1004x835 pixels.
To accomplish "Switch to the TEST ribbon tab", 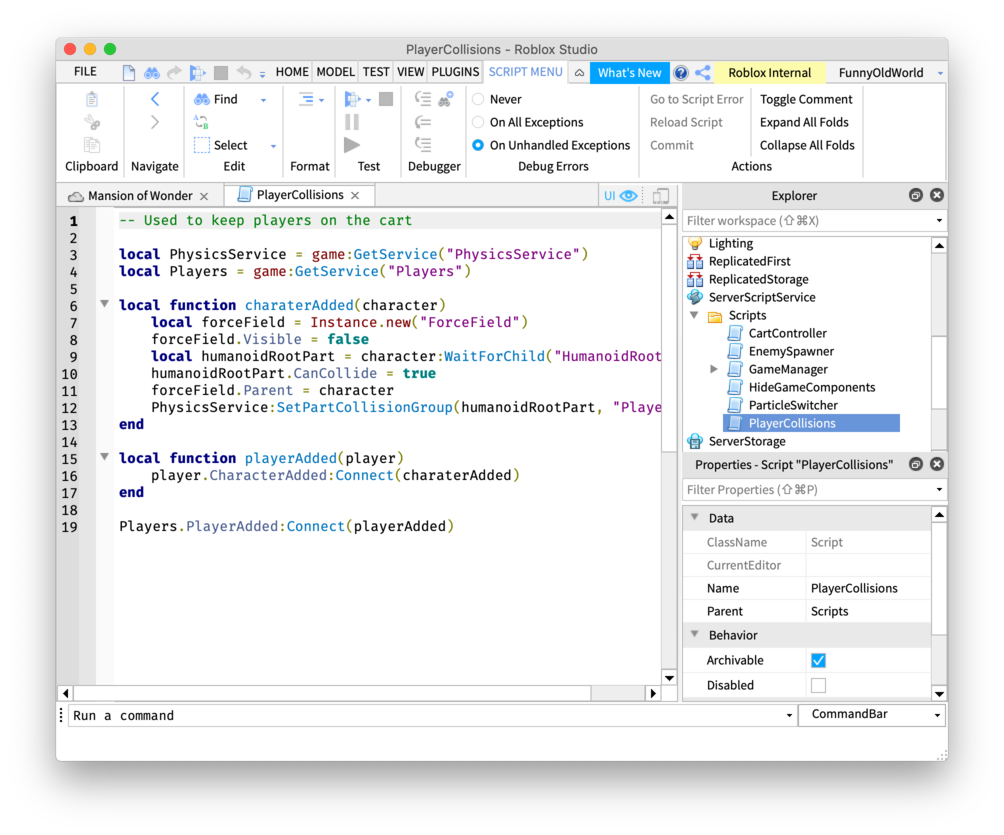I will tap(376, 72).
